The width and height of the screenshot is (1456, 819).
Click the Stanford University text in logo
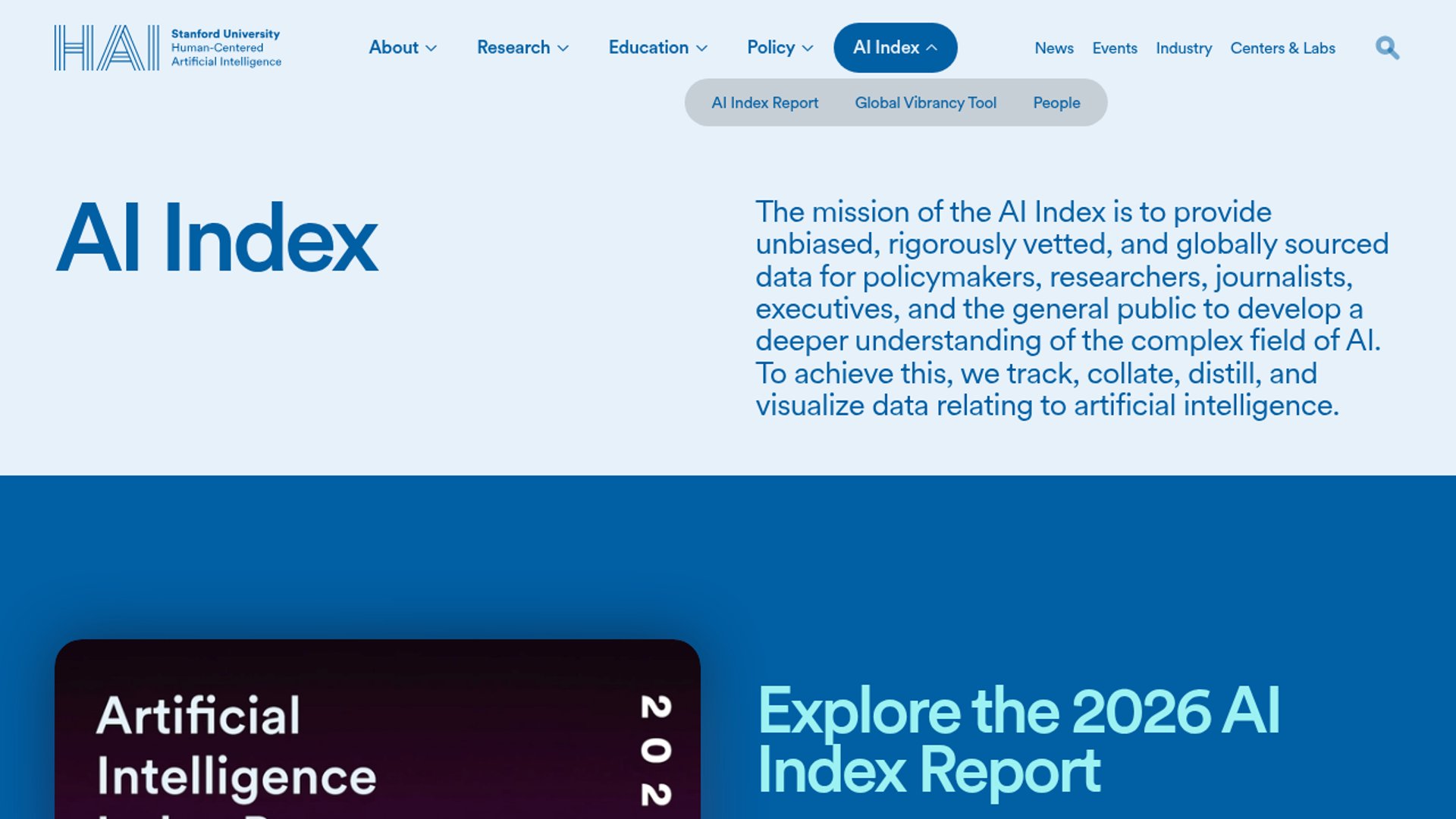pos(225,34)
